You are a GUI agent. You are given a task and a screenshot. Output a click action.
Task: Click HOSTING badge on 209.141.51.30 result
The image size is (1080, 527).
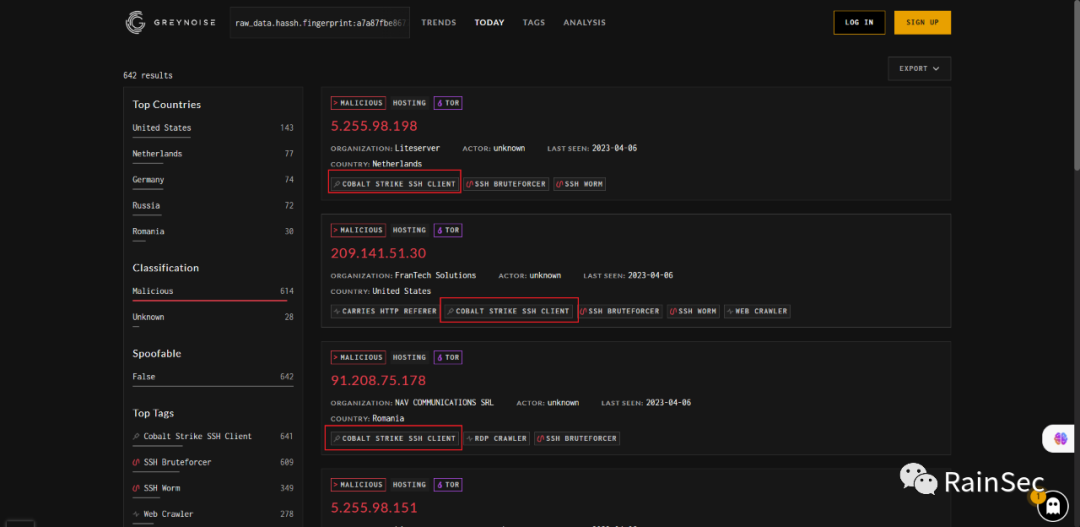coord(409,230)
